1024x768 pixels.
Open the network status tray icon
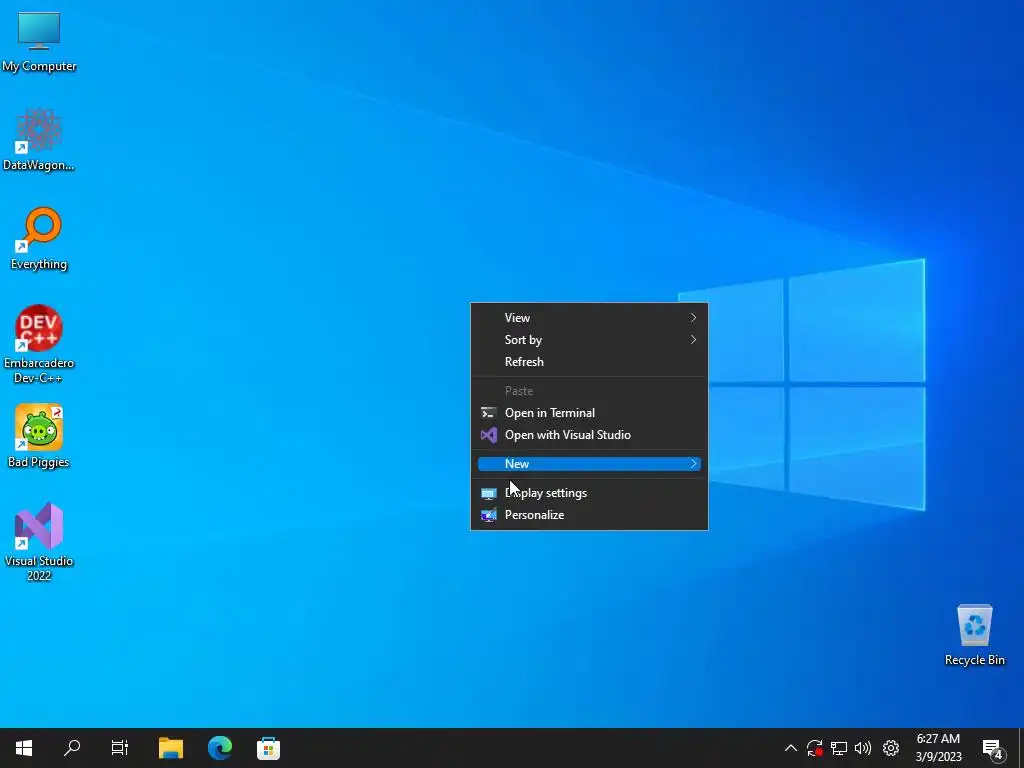[839, 748]
